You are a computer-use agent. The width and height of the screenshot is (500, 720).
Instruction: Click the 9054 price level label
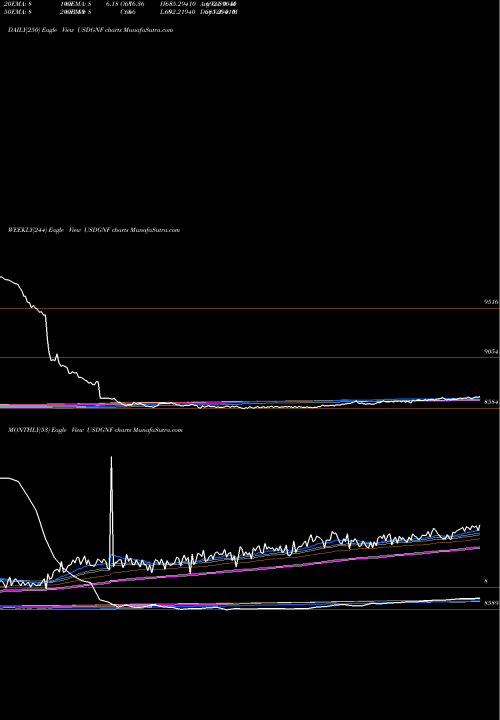click(x=491, y=351)
